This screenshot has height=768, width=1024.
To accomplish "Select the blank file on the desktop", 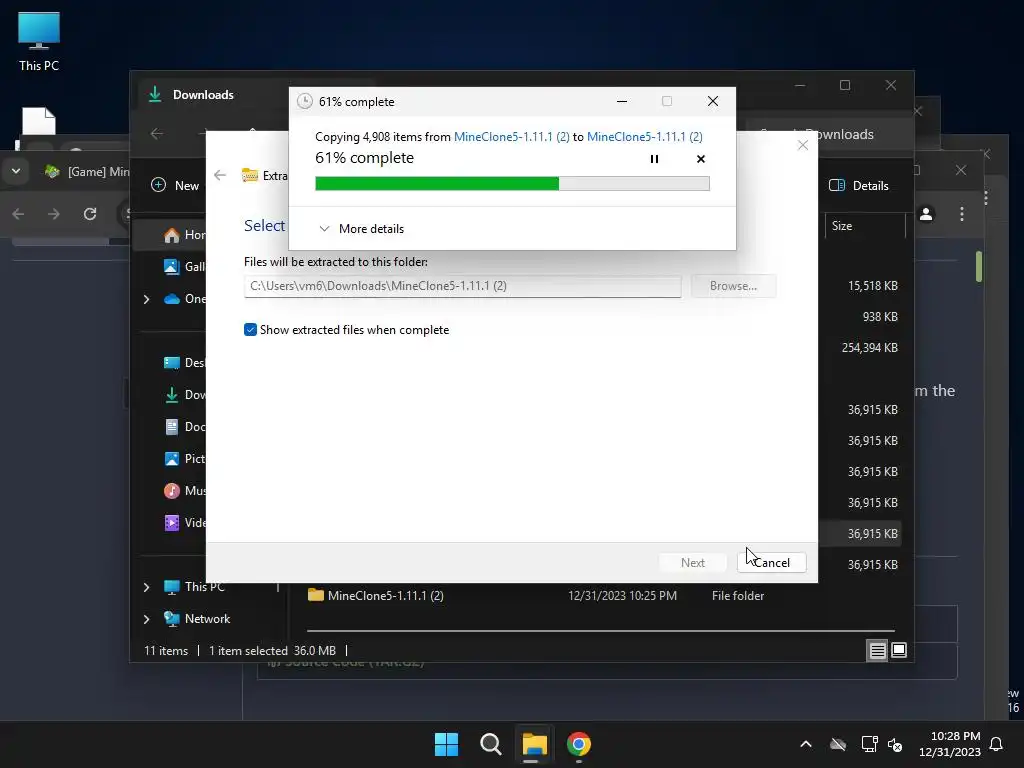I will point(39,122).
